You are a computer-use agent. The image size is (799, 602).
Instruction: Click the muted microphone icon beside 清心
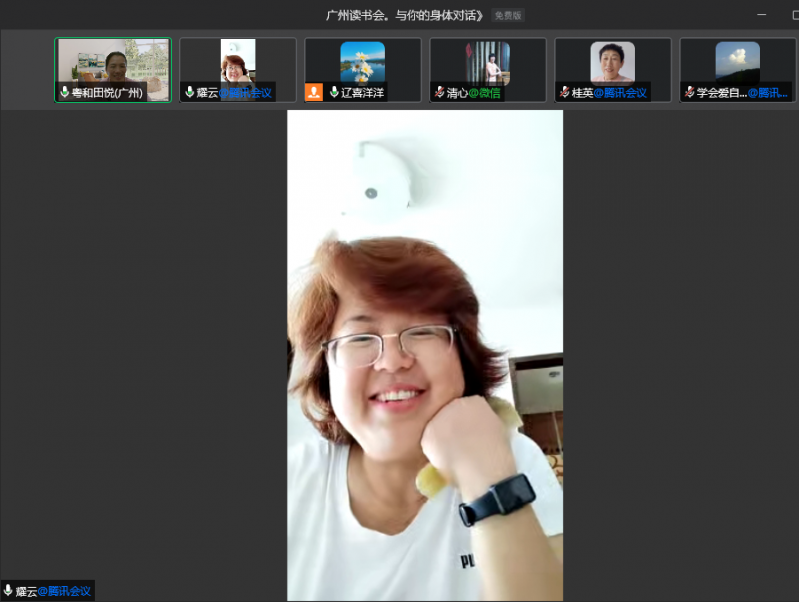click(439, 92)
